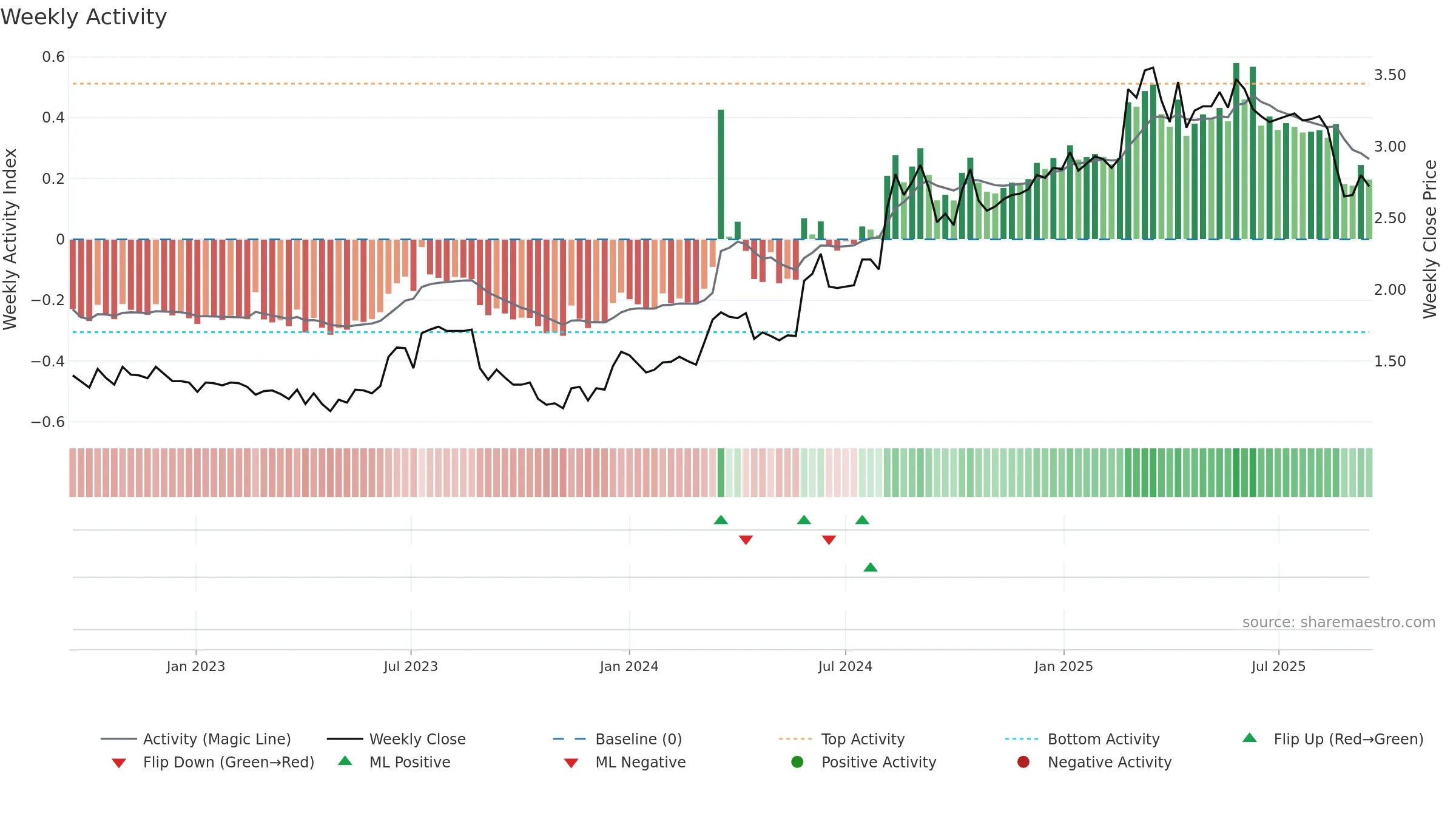Click the Jan 2024 x-axis label
The width and height of the screenshot is (1456, 819).
629,666
